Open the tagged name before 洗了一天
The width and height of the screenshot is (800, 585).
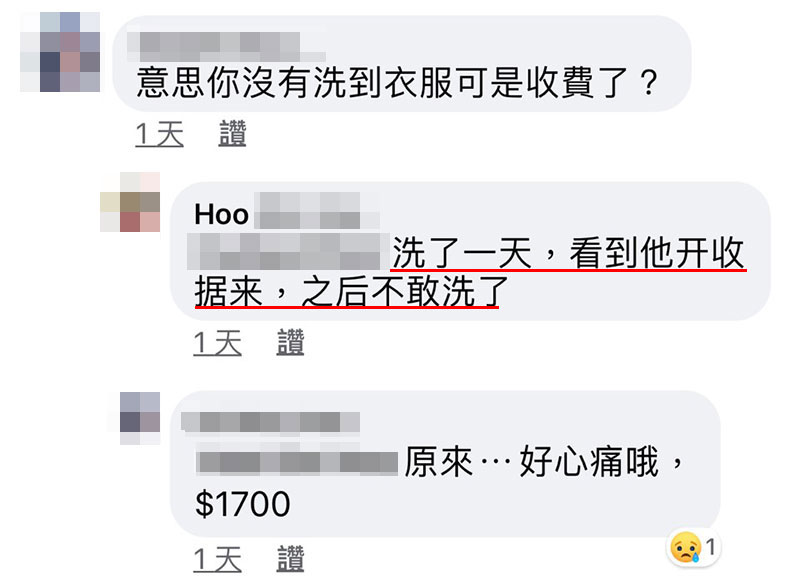(x=289, y=251)
